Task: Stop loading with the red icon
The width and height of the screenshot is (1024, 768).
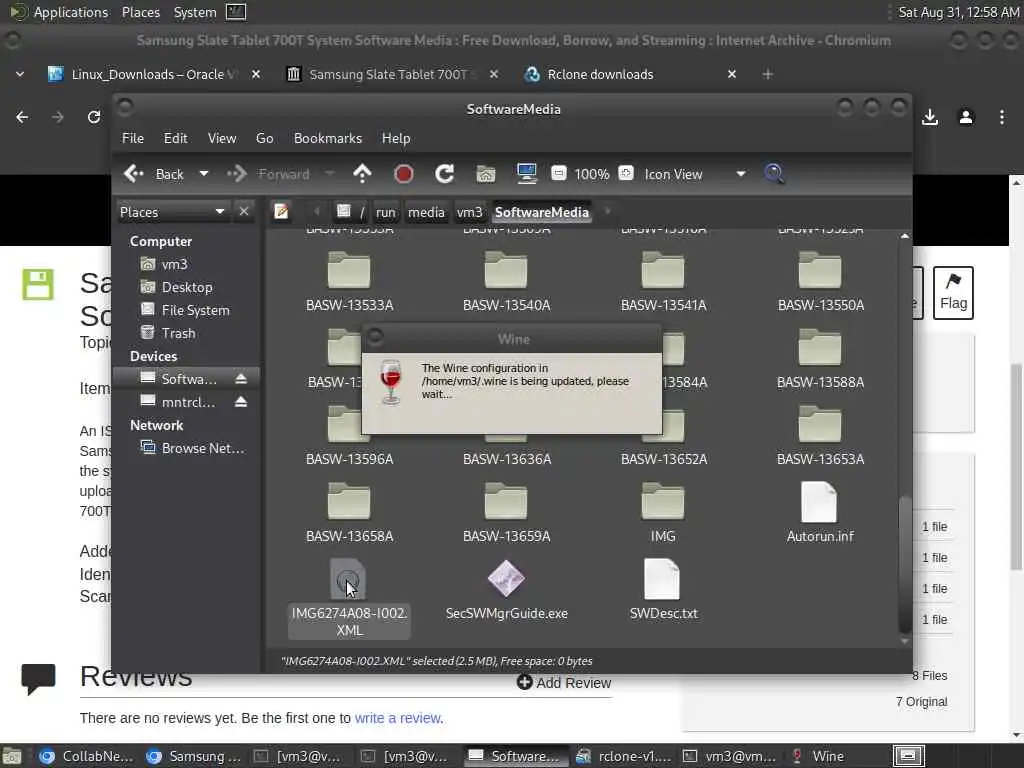Action: (404, 174)
